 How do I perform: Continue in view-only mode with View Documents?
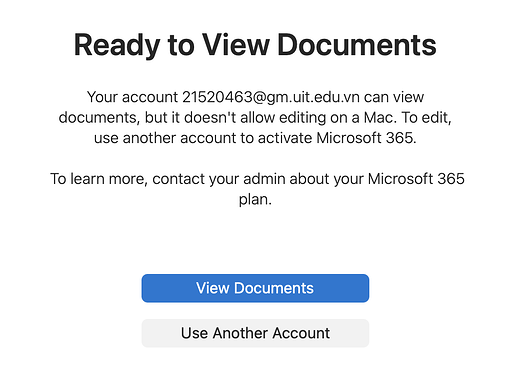tap(255, 288)
